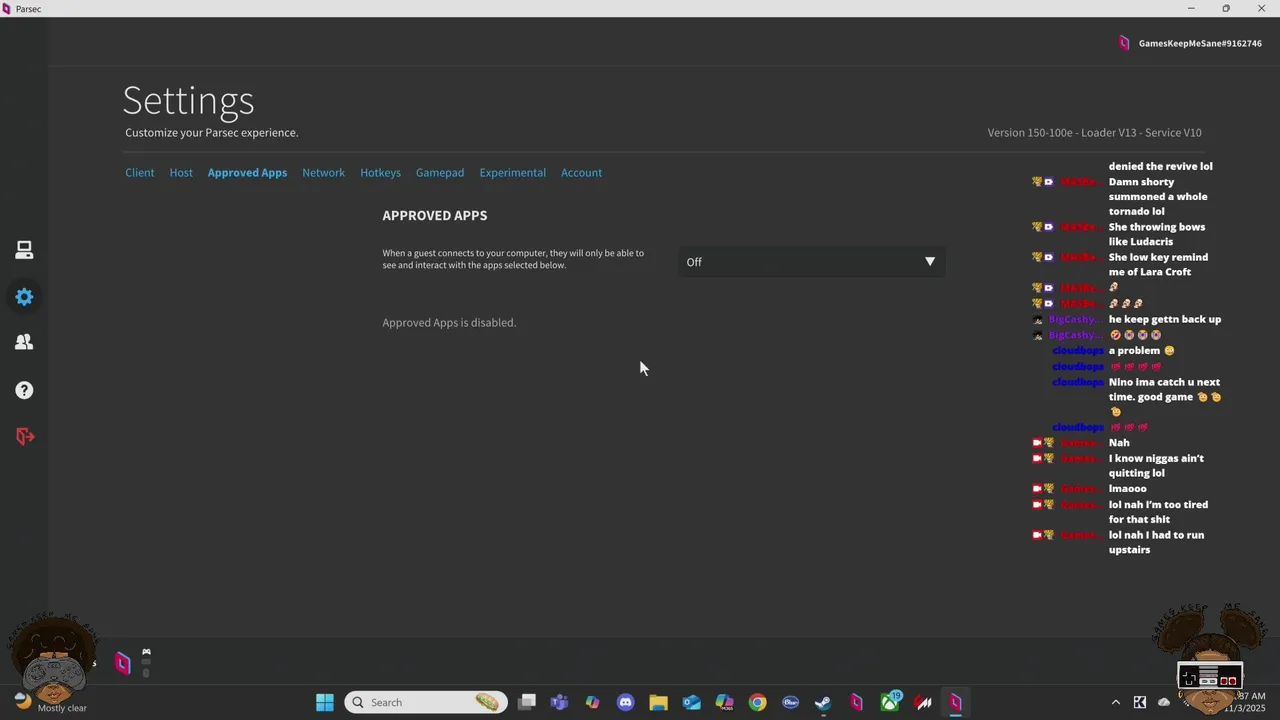Open Microsoft 365 app on taskbar
The width and height of the screenshot is (1280, 720).
coord(724,702)
